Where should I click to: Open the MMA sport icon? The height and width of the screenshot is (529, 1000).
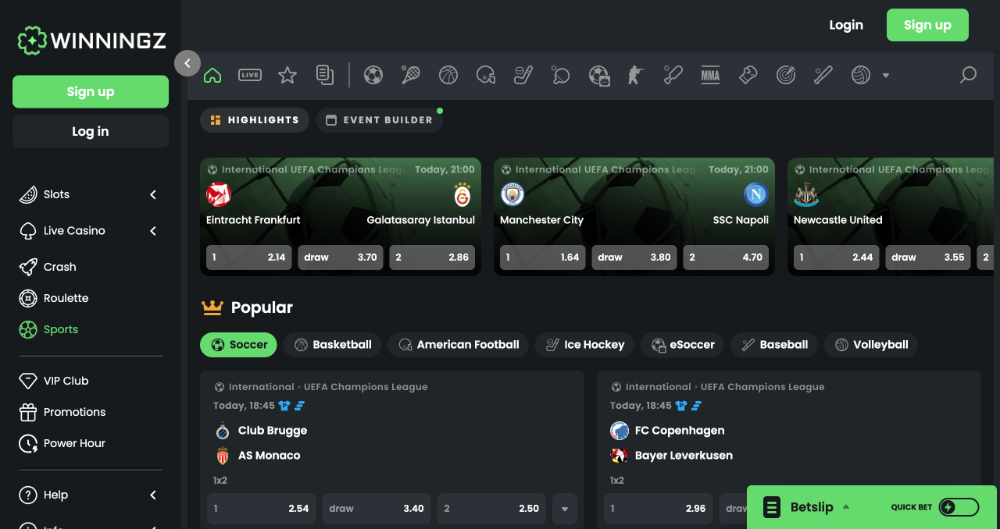pos(710,75)
